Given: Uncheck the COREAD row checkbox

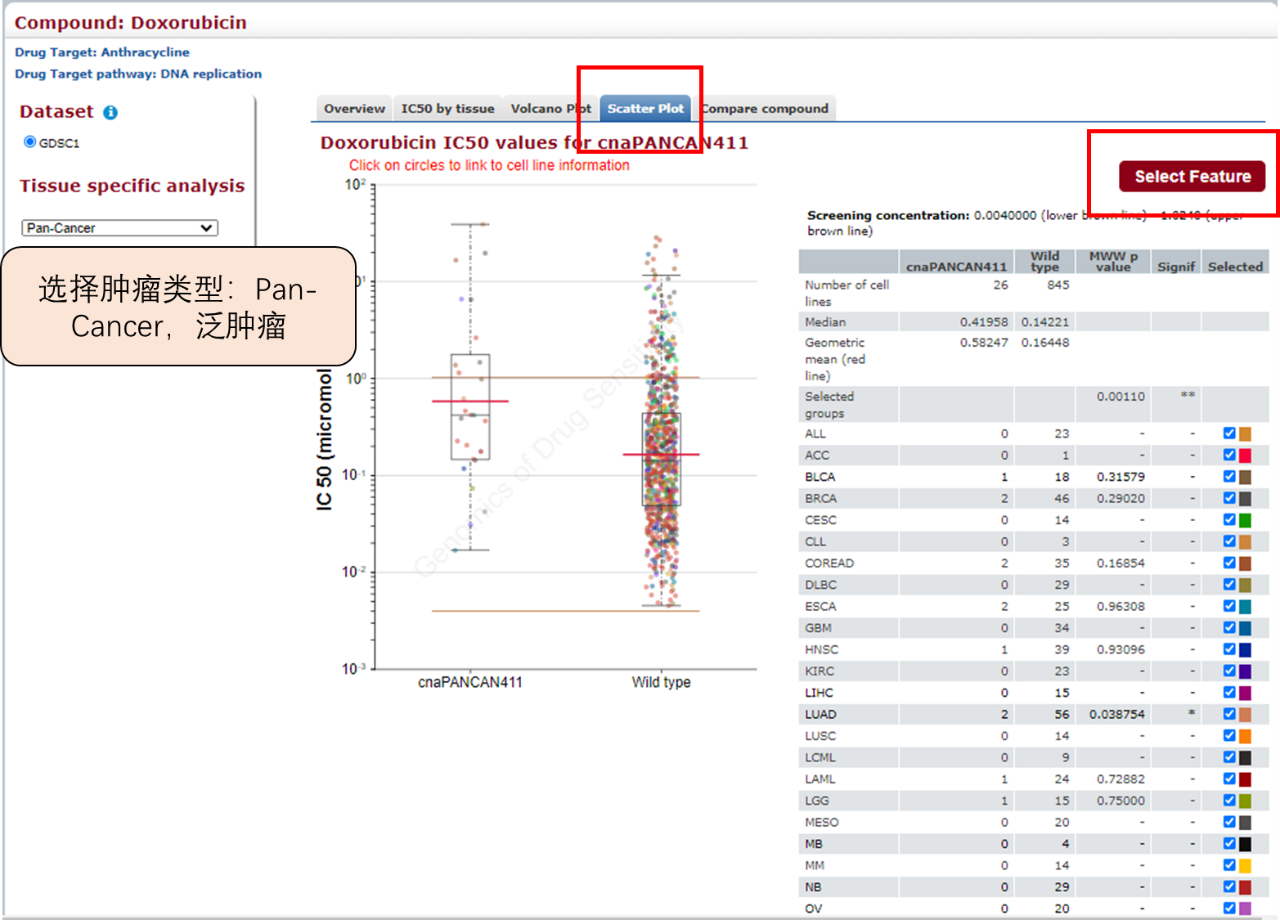Looking at the screenshot, I should coord(1229,563).
